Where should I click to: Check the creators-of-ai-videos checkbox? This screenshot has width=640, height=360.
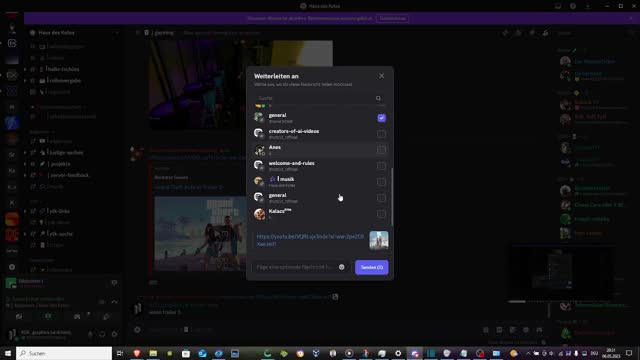tap(381, 134)
